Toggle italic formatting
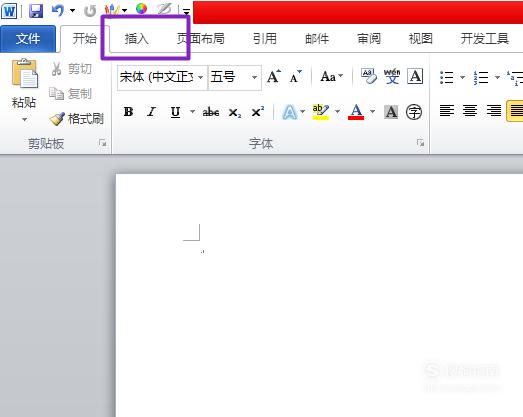 (x=151, y=112)
